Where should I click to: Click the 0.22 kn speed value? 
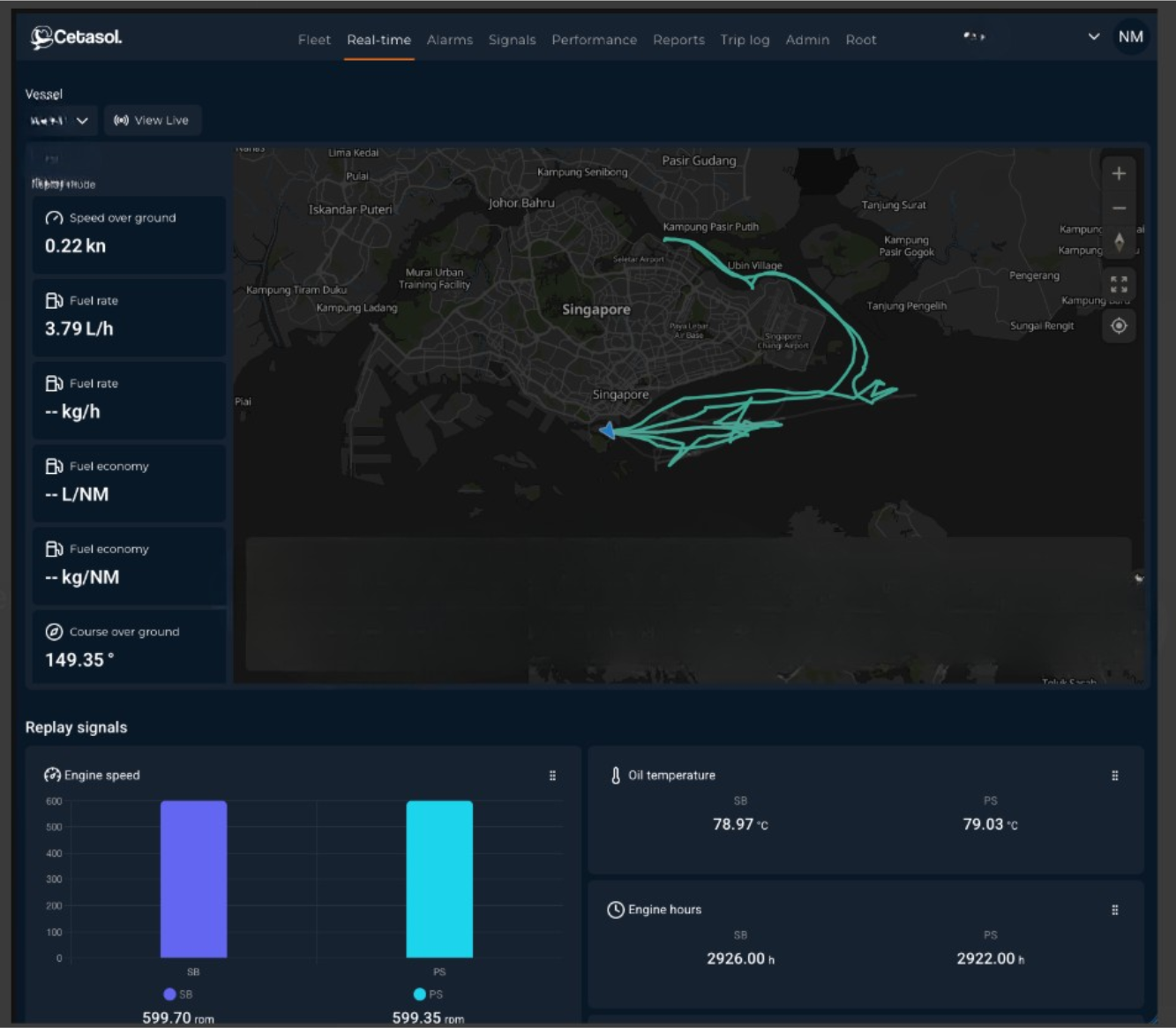click(x=75, y=246)
